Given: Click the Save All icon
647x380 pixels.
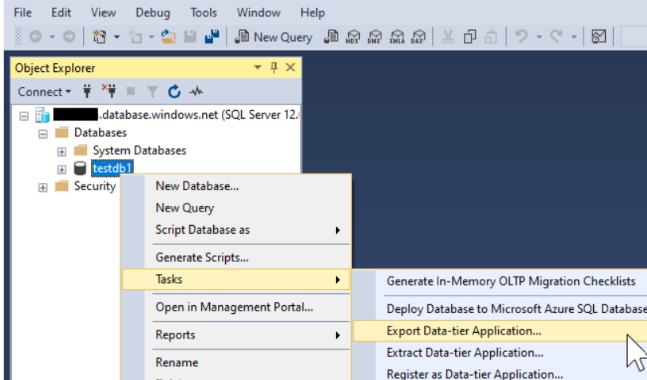Looking at the screenshot, I should pos(212,37).
